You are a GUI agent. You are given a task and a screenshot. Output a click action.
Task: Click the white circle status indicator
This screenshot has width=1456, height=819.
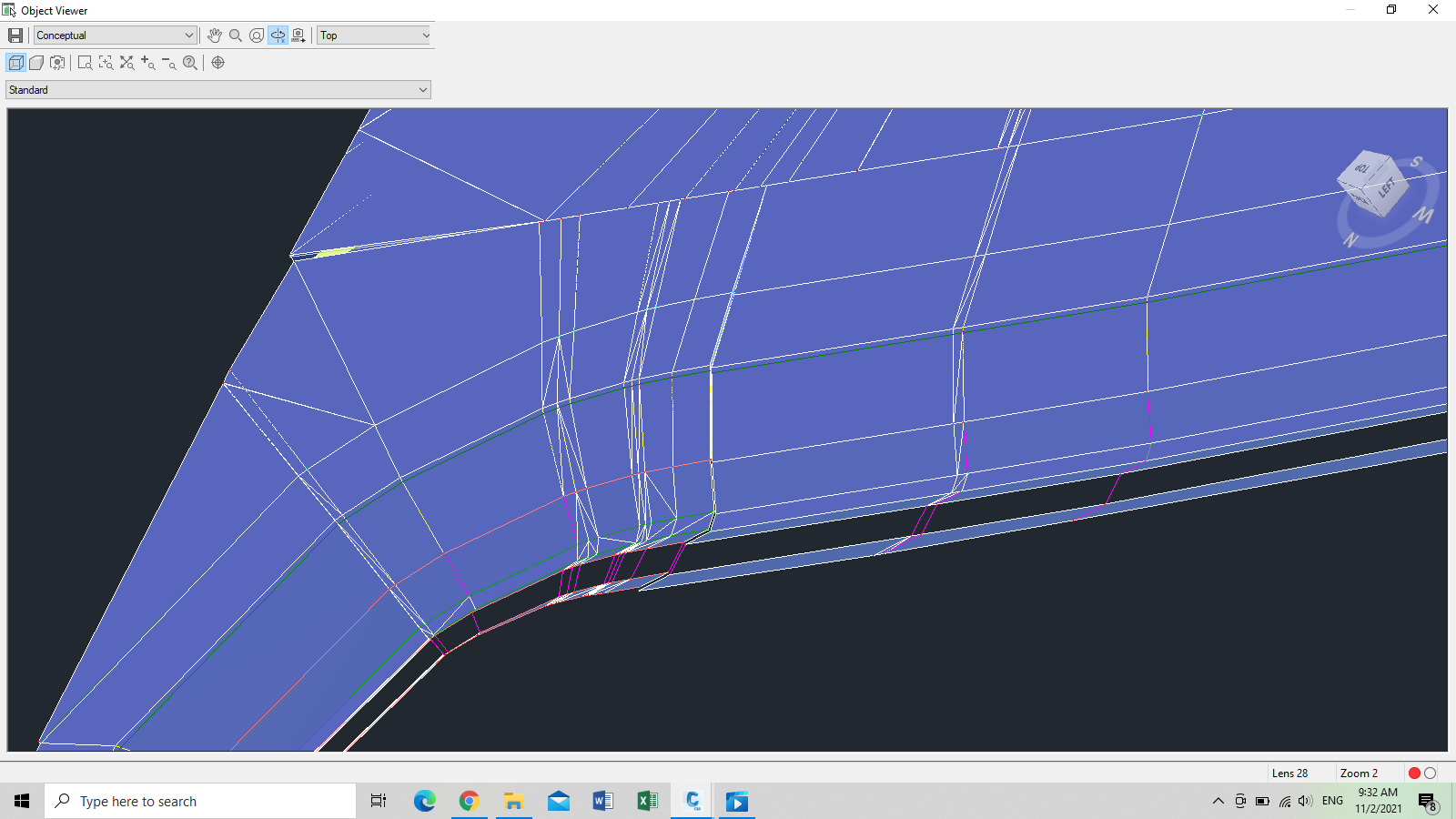click(1430, 773)
